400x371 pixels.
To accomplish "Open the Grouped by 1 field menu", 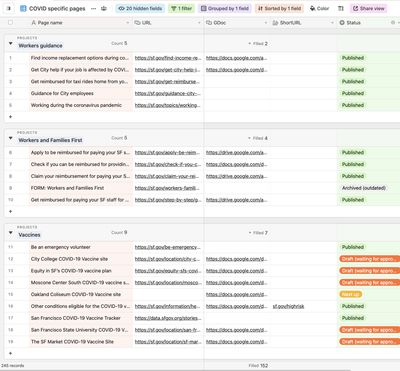I will 225,8.
